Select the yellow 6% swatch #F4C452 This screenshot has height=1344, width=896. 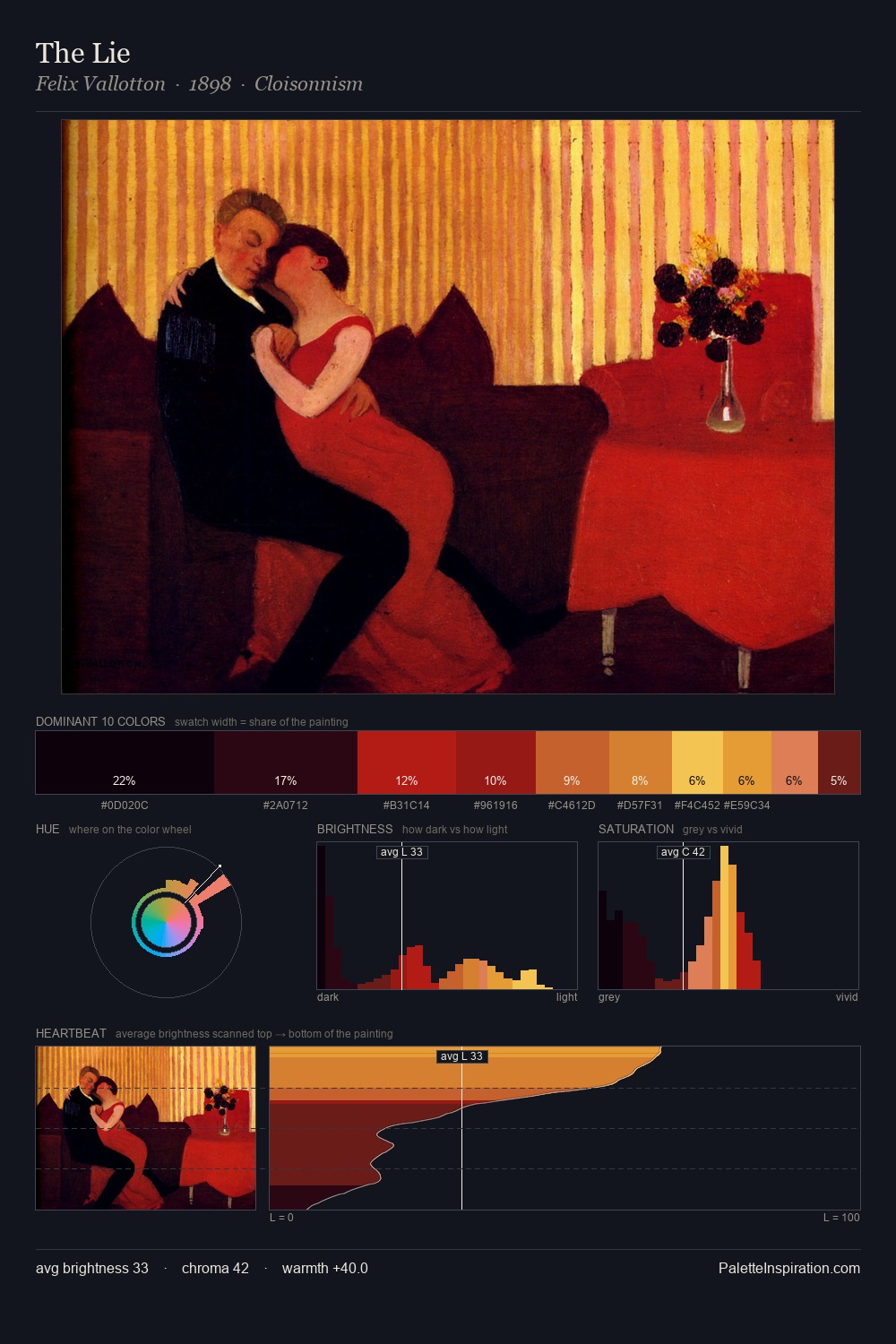697,762
